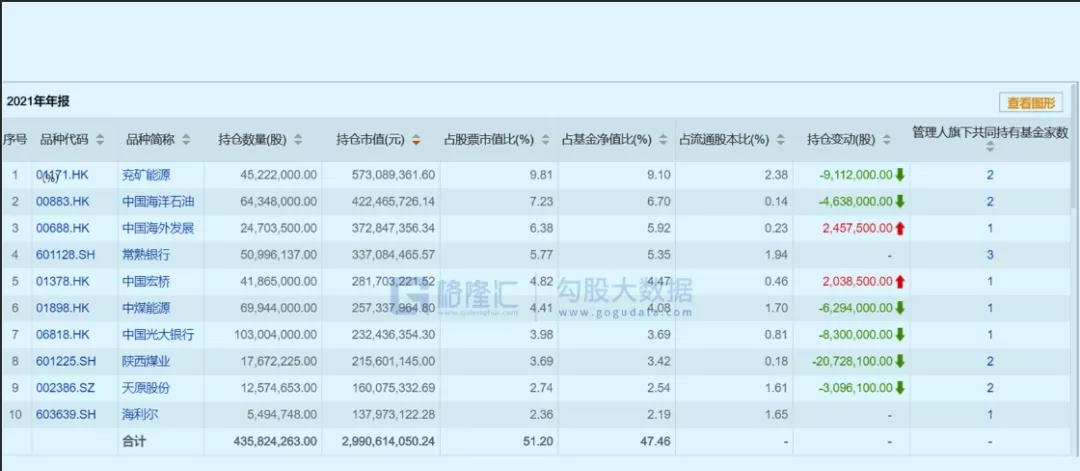This screenshot has width=1080, height=471.
Task: Open 中国海洋石油 stock name link
Action: 158,201
